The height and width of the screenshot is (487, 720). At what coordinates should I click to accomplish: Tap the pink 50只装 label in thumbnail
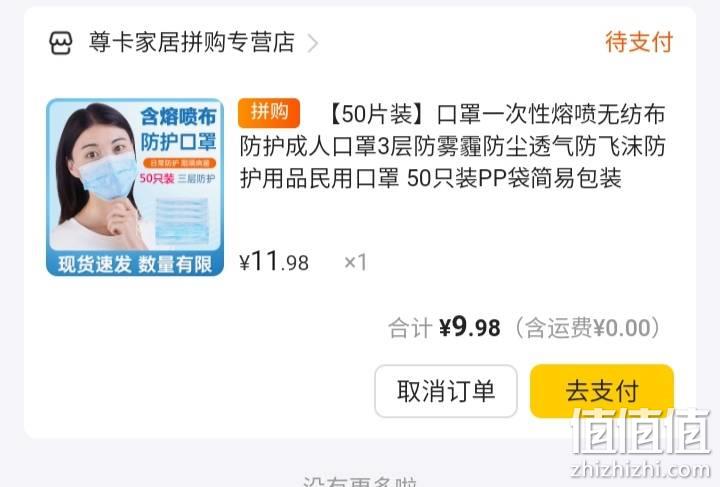(157, 178)
